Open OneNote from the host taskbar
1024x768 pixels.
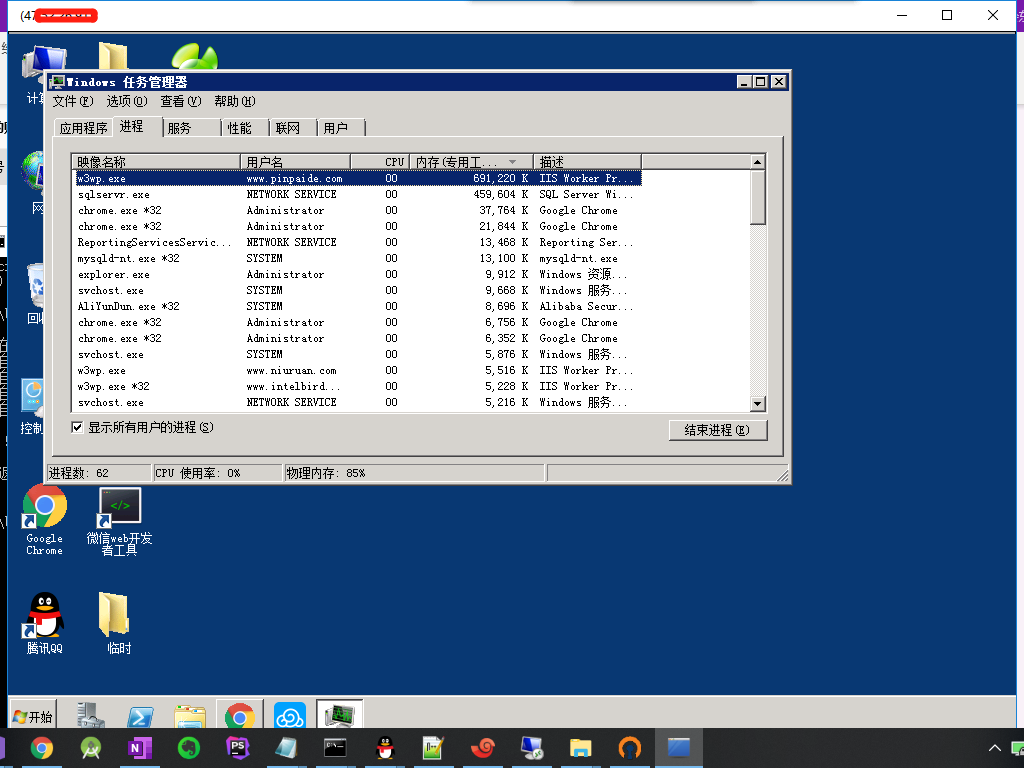click(139, 748)
